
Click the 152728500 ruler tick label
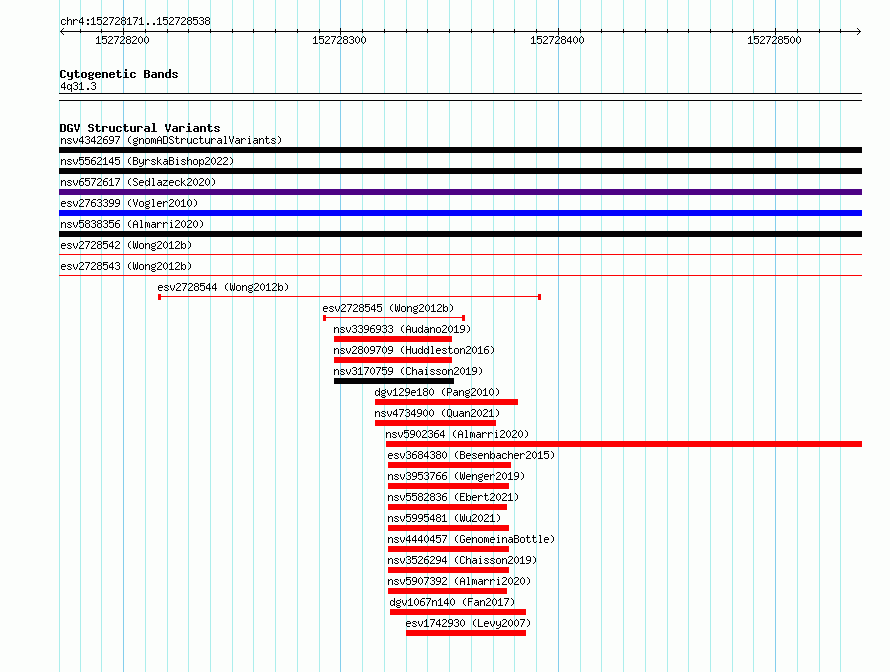(x=774, y=40)
